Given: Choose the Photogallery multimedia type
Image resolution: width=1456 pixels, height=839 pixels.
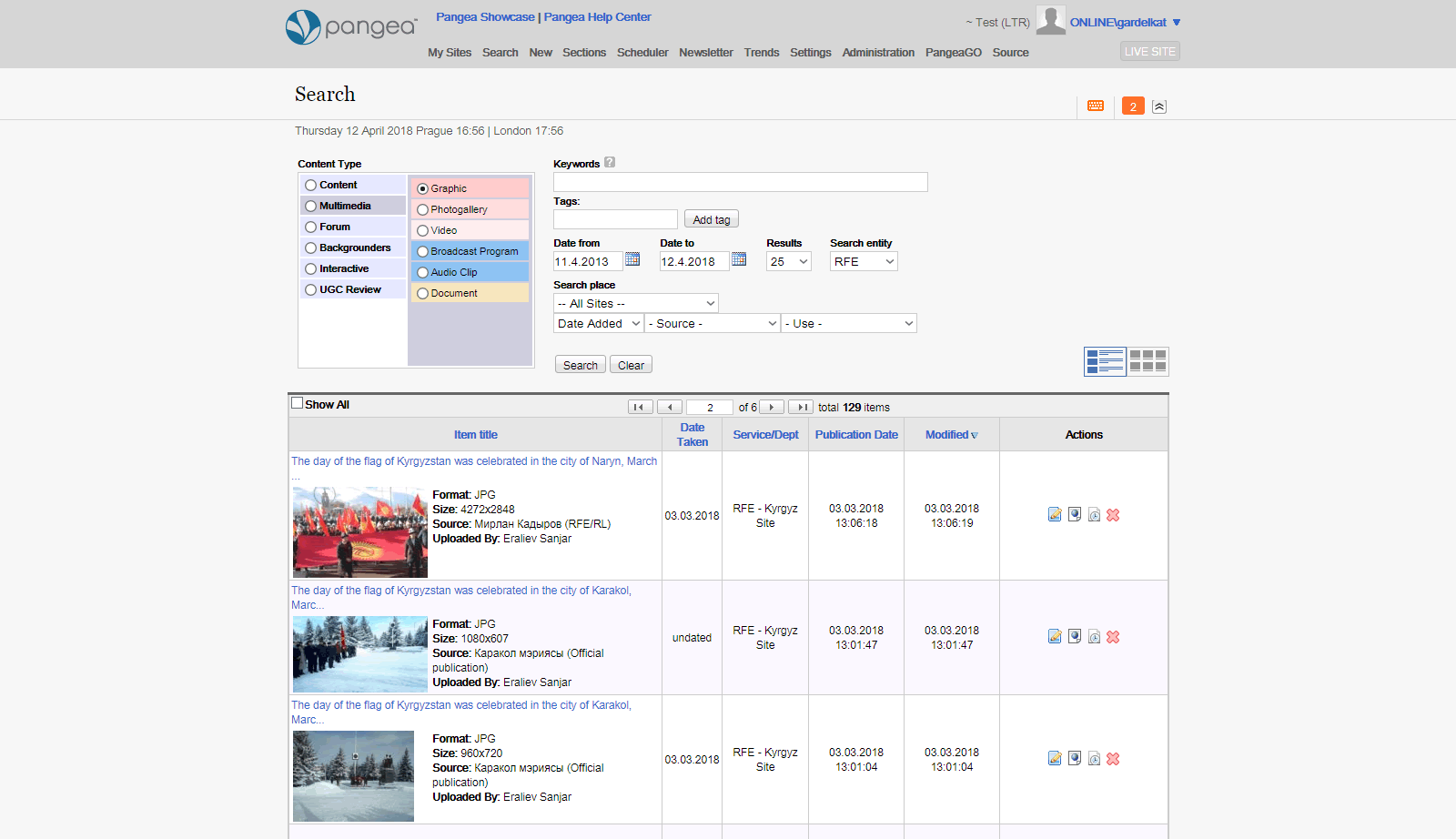Looking at the screenshot, I should (x=422, y=210).
